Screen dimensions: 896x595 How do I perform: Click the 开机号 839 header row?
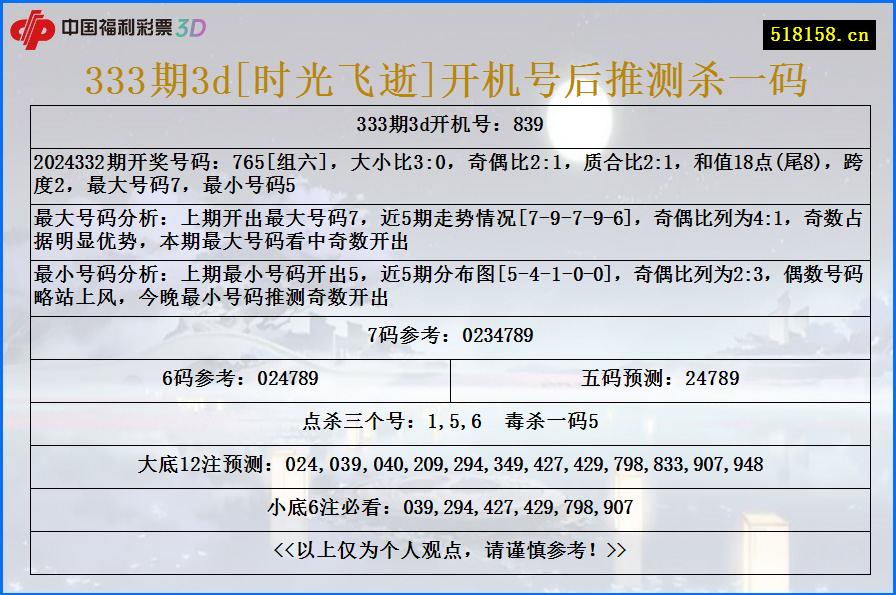[448, 124]
